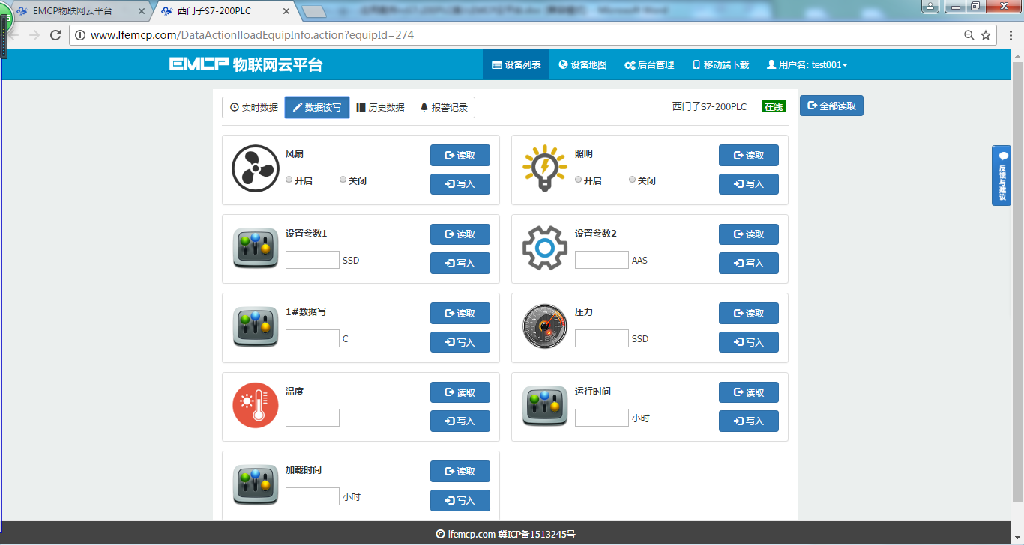Screen dimensions: 1024x545
Task: Click the browser reload page icon
Action: tap(56, 35)
